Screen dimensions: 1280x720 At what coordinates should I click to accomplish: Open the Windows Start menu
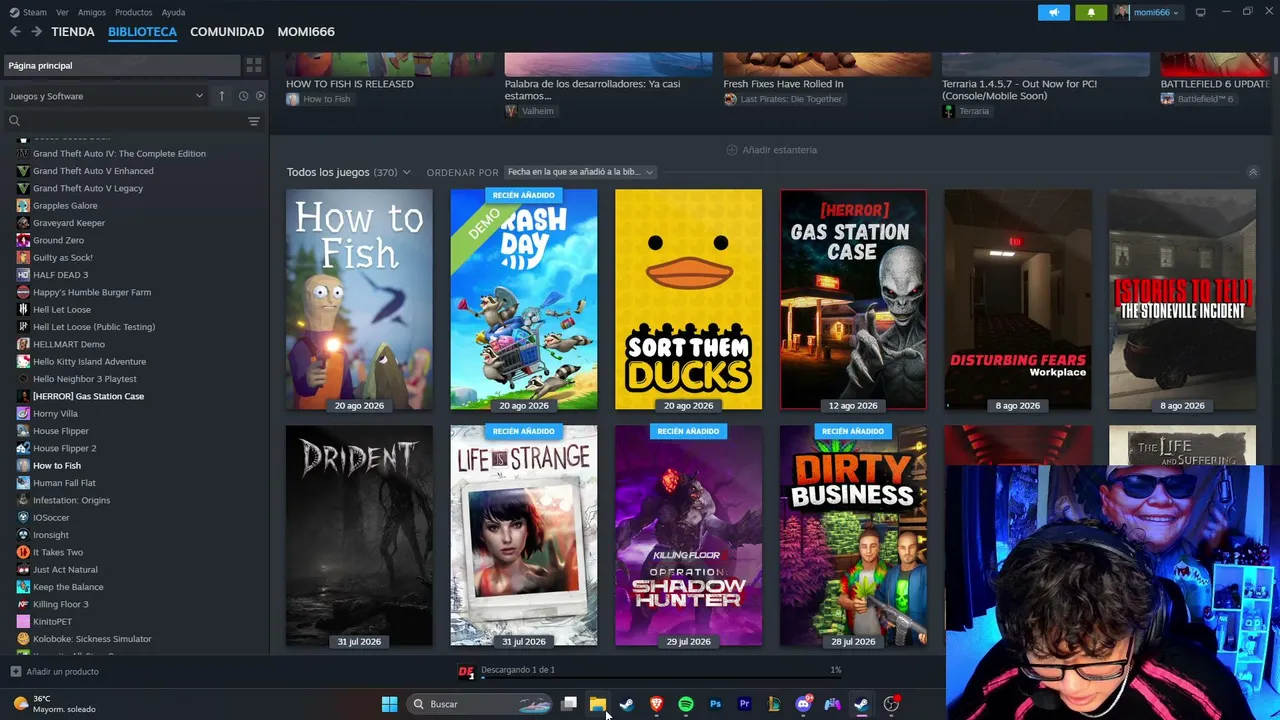[x=389, y=704]
